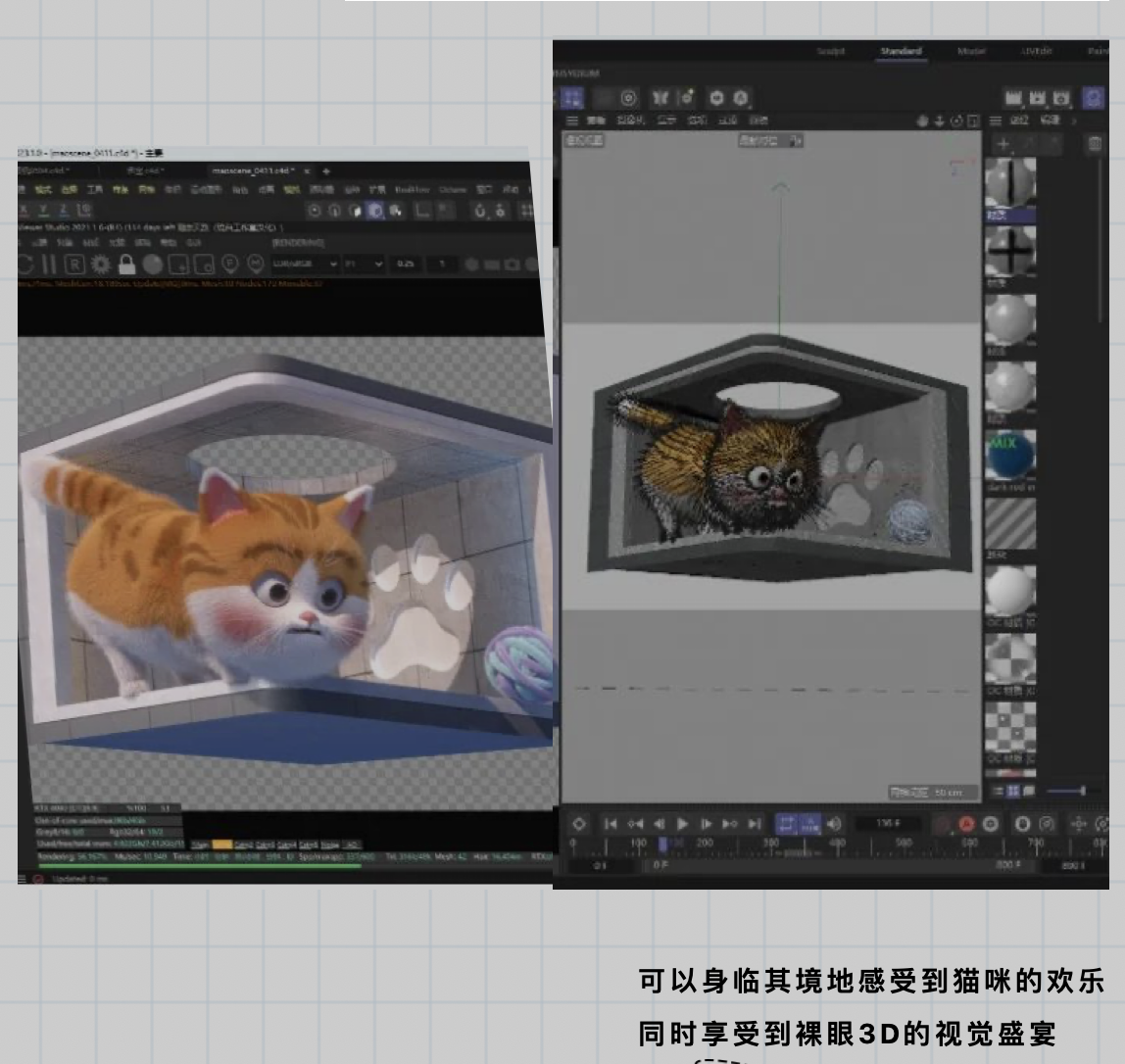The width and height of the screenshot is (1125, 1064).
Task: Click the highlighted blue cube icon in the C4D toolbar
Action: pos(374,211)
